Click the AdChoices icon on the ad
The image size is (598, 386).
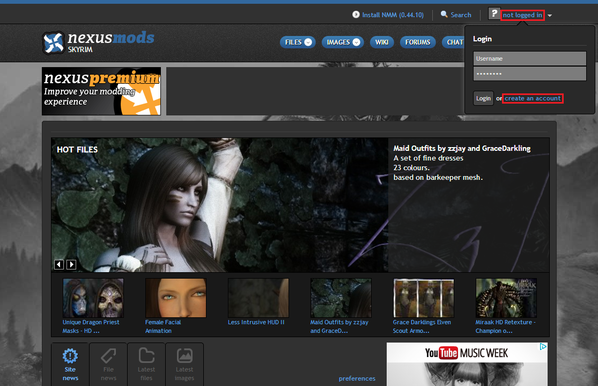[543, 346]
